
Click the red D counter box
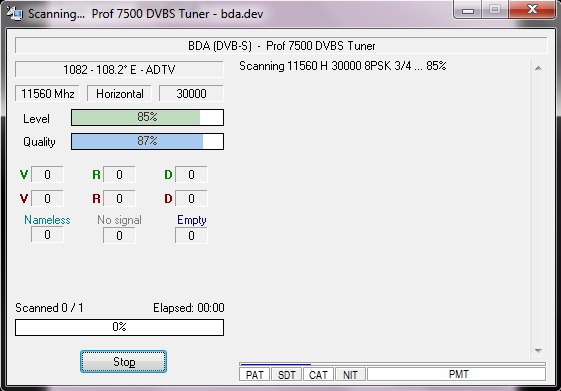[191, 199]
